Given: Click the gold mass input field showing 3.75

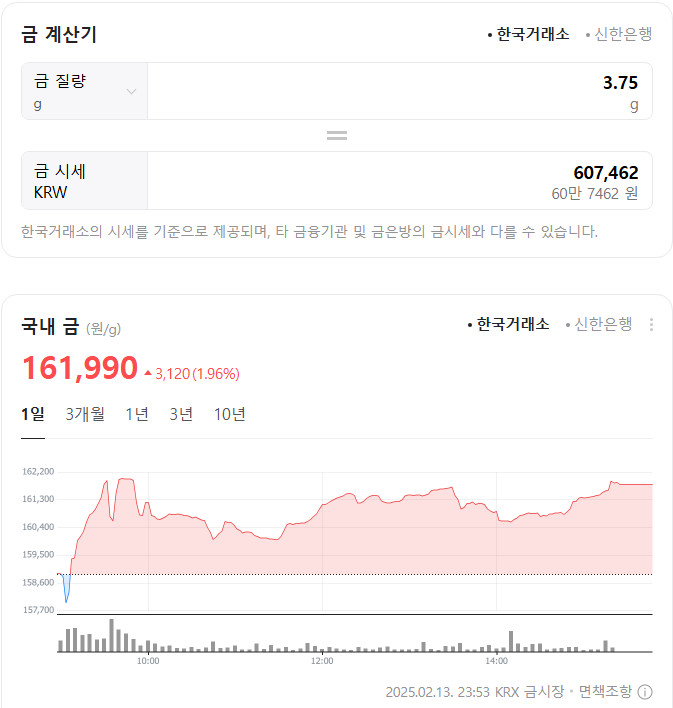Looking at the screenshot, I should point(400,91).
